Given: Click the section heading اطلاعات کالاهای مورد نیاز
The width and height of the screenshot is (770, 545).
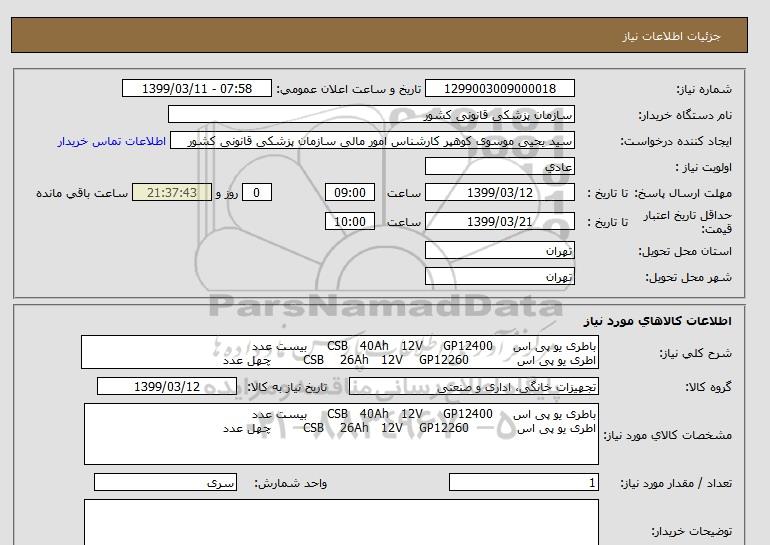Looking at the screenshot, I should point(658,321).
